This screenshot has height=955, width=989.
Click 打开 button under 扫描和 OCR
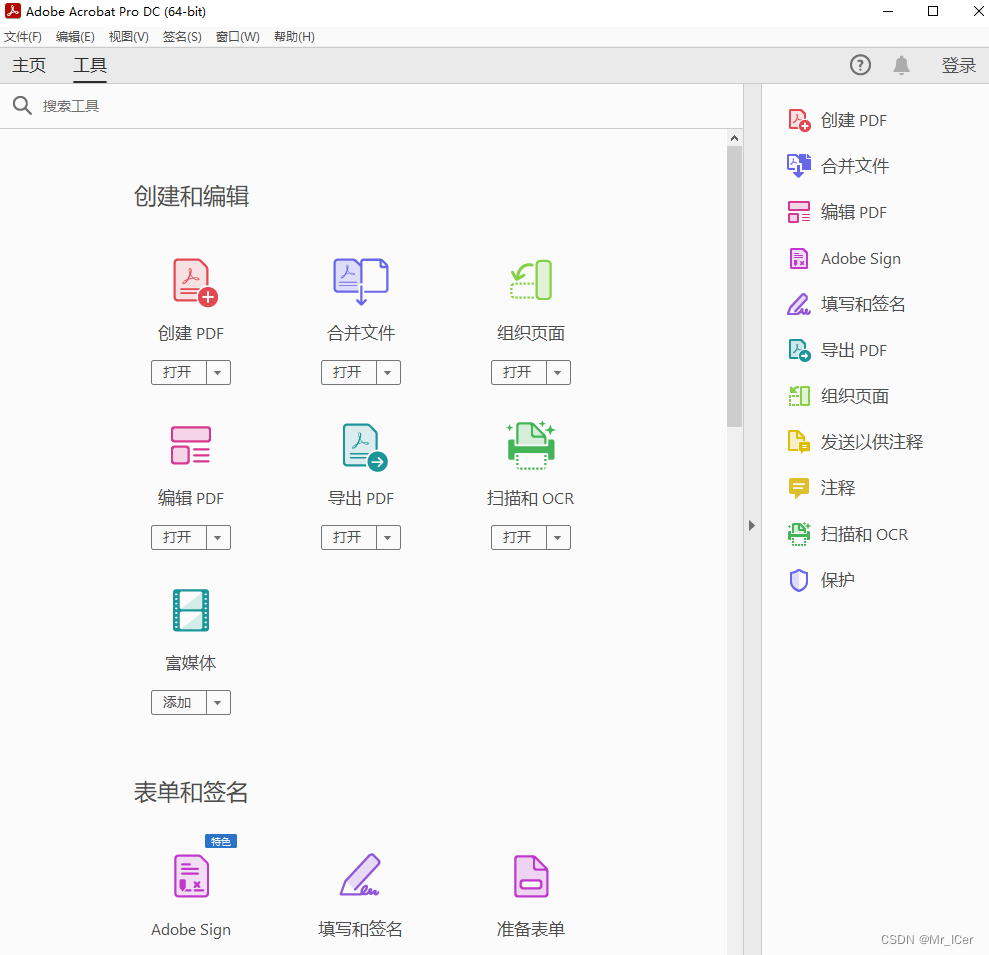[518, 537]
